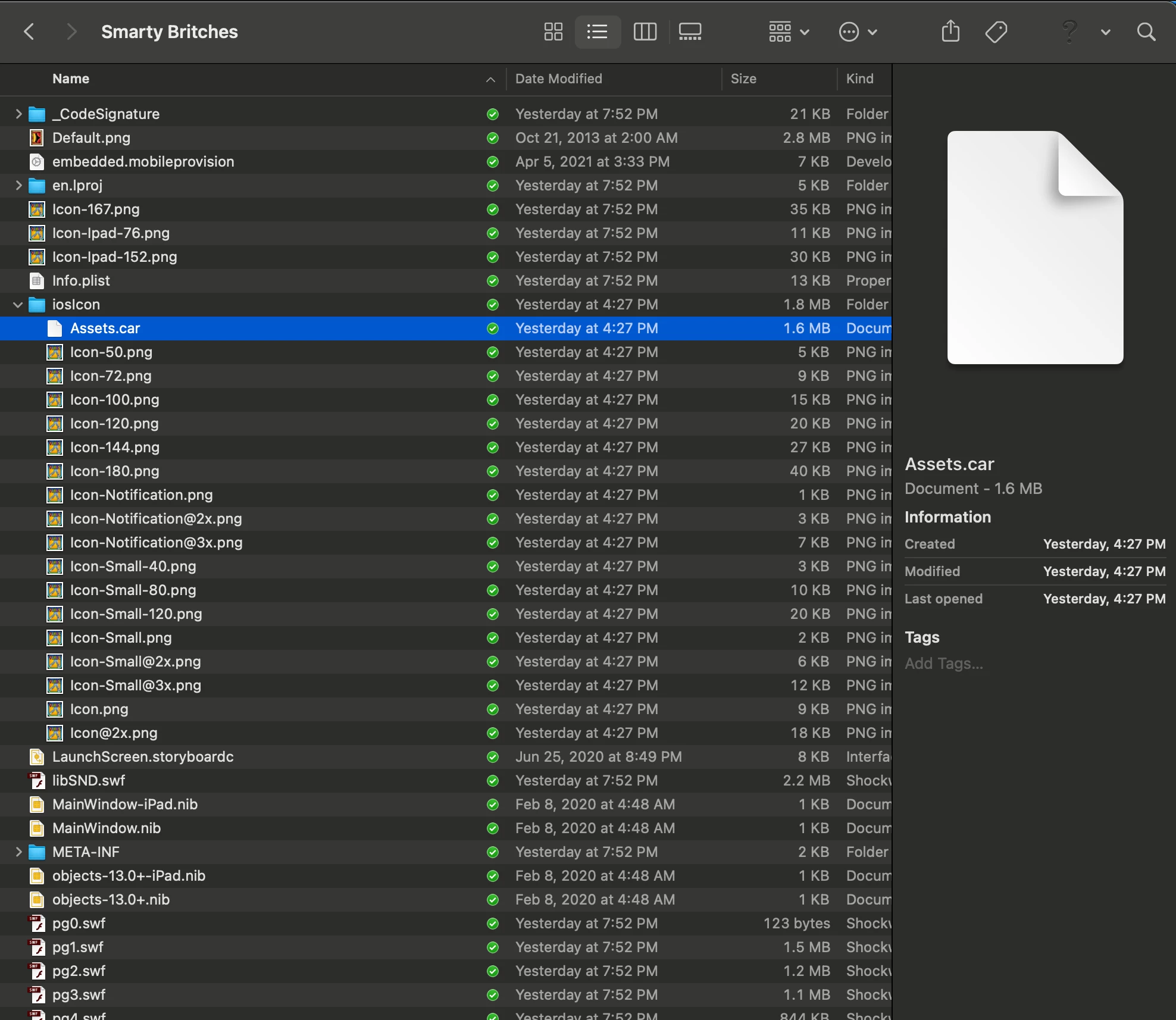
Task: Select list view mode
Action: coord(597,32)
